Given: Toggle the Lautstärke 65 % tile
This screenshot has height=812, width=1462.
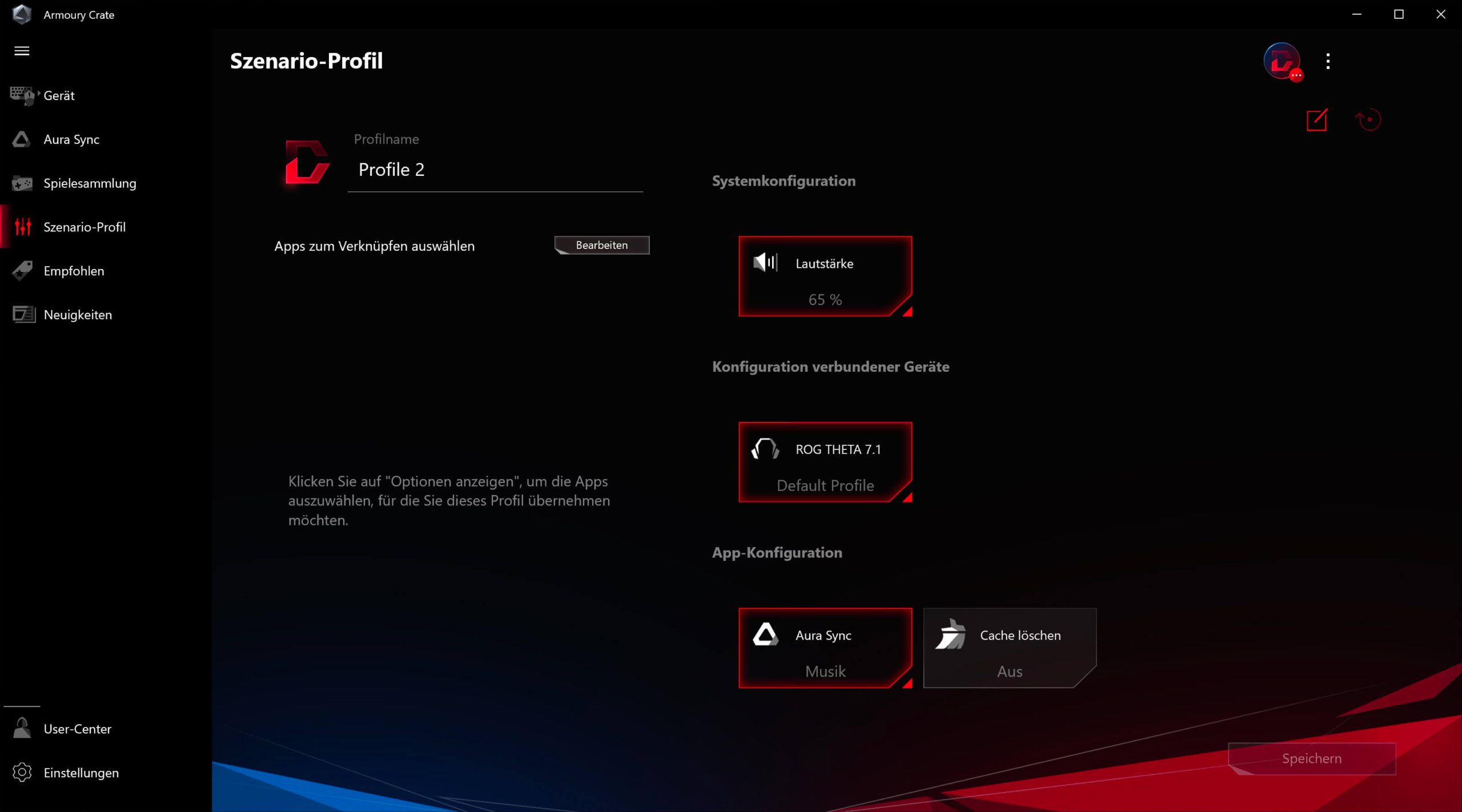Looking at the screenshot, I should pos(824,276).
